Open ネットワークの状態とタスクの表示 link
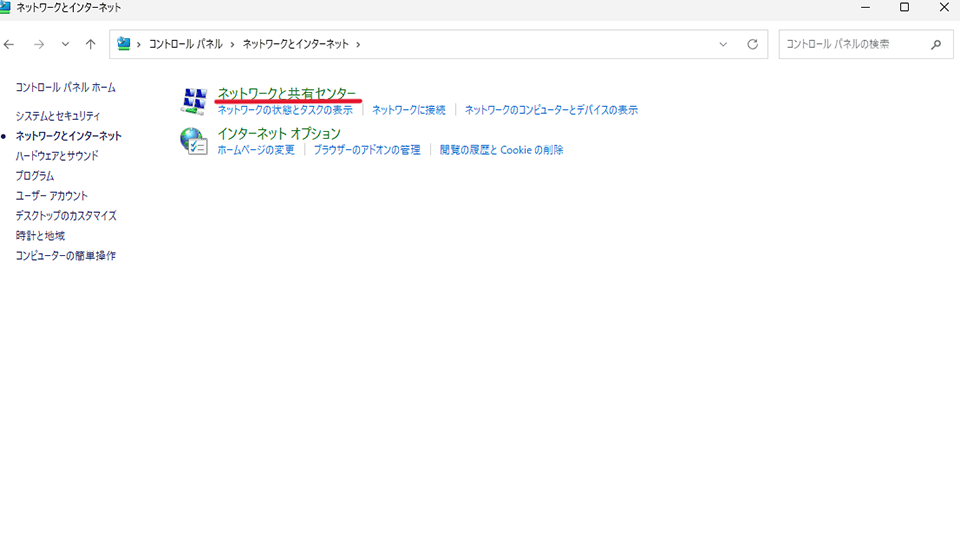The height and width of the screenshot is (538, 960). tap(285, 110)
